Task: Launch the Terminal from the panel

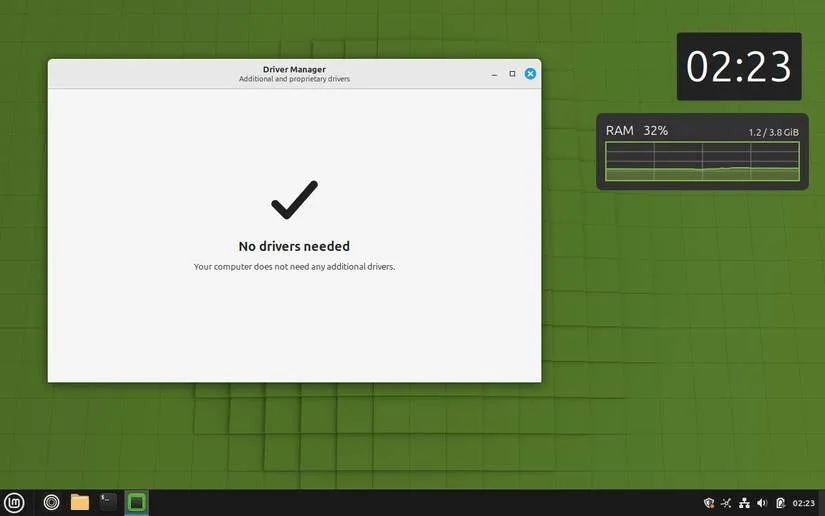Action: pos(108,502)
